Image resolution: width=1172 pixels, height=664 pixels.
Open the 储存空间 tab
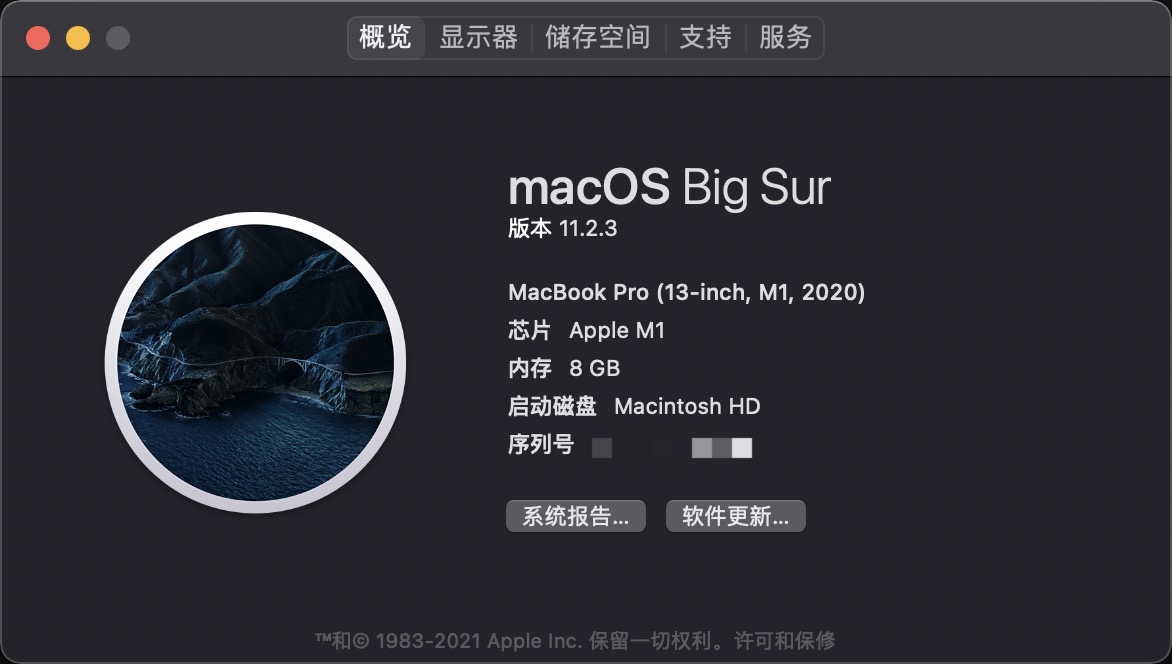coord(597,37)
